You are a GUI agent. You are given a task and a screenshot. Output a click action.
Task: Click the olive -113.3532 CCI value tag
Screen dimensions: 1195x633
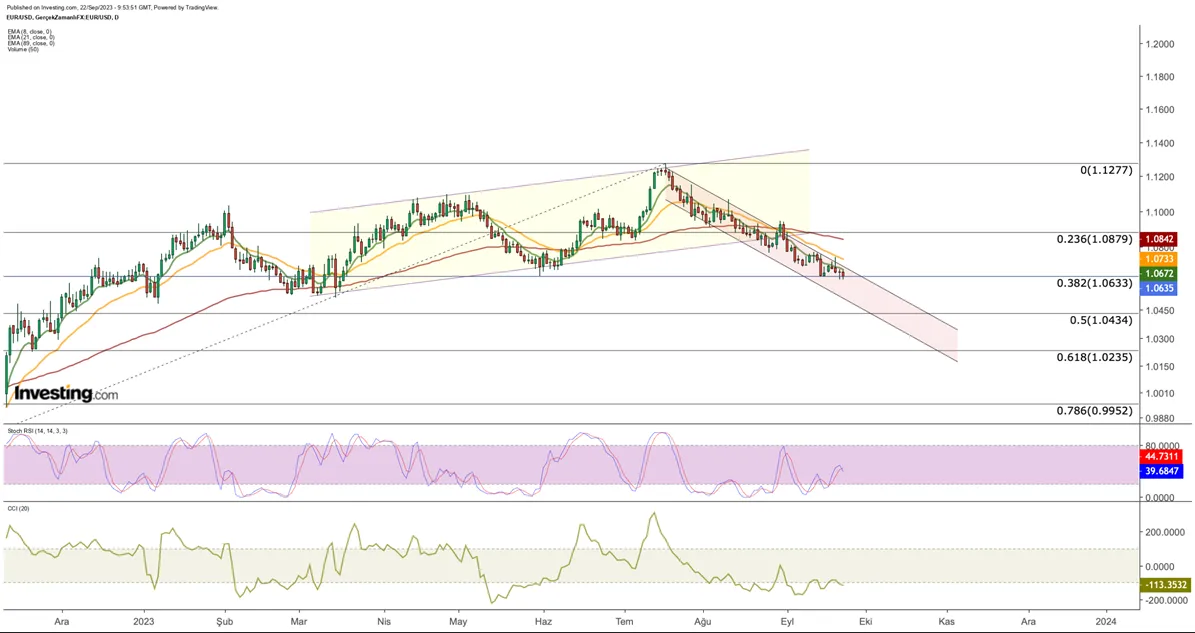1165,585
